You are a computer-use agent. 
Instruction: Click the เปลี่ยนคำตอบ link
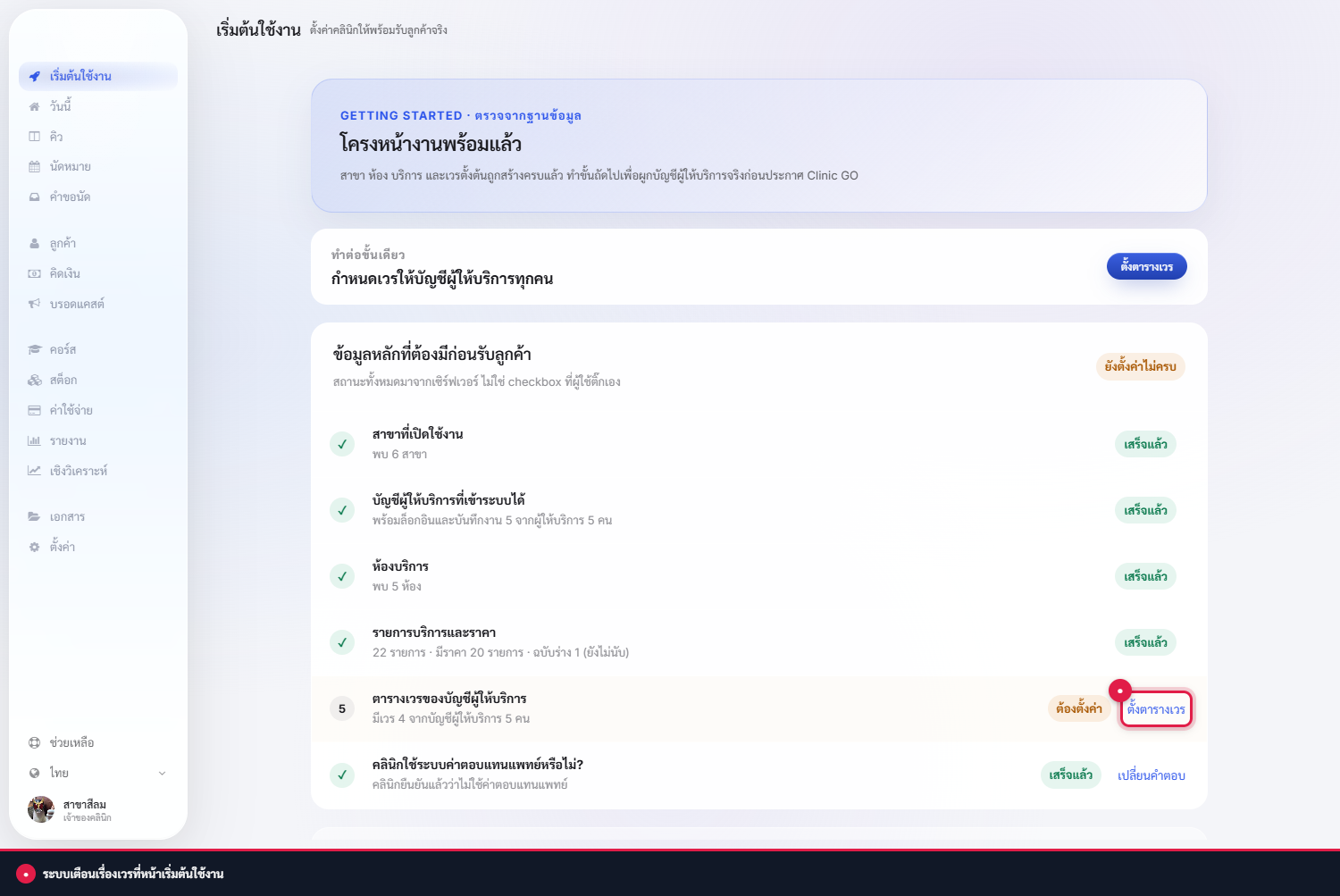1152,775
